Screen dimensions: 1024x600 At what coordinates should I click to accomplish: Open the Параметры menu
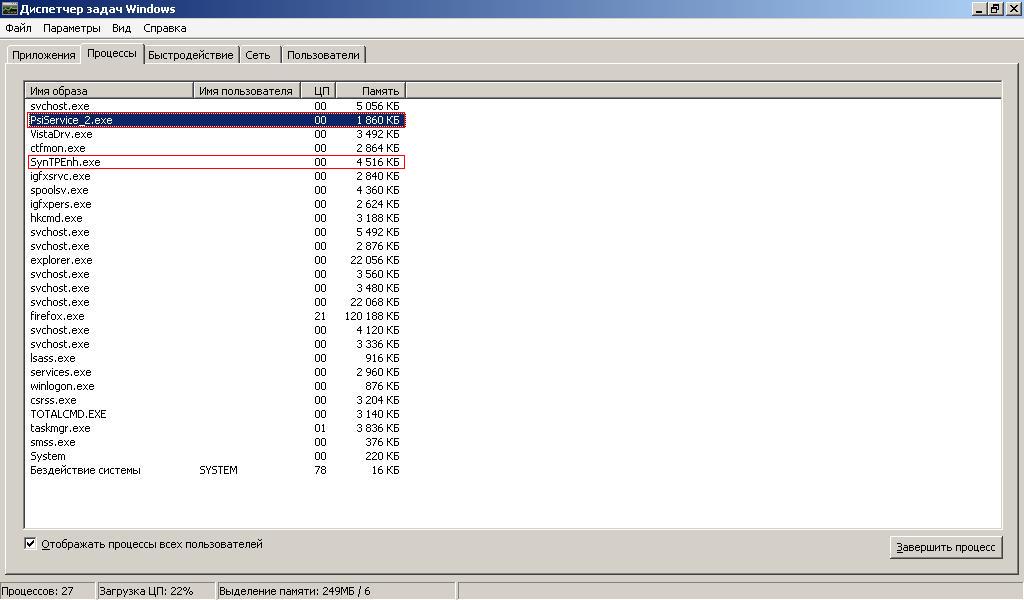(x=71, y=28)
